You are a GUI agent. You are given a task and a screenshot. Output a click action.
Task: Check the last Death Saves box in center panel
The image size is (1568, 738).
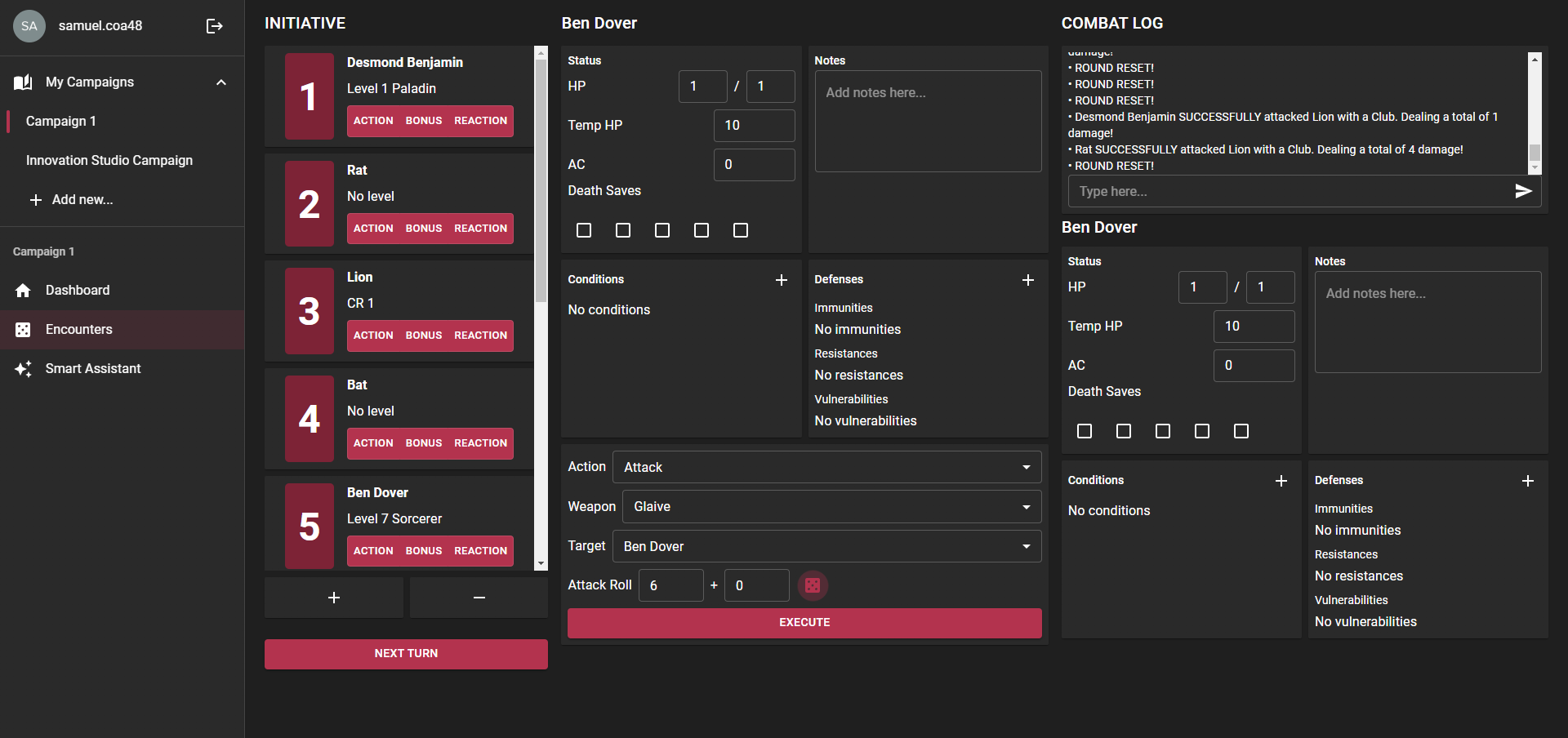pos(741,230)
